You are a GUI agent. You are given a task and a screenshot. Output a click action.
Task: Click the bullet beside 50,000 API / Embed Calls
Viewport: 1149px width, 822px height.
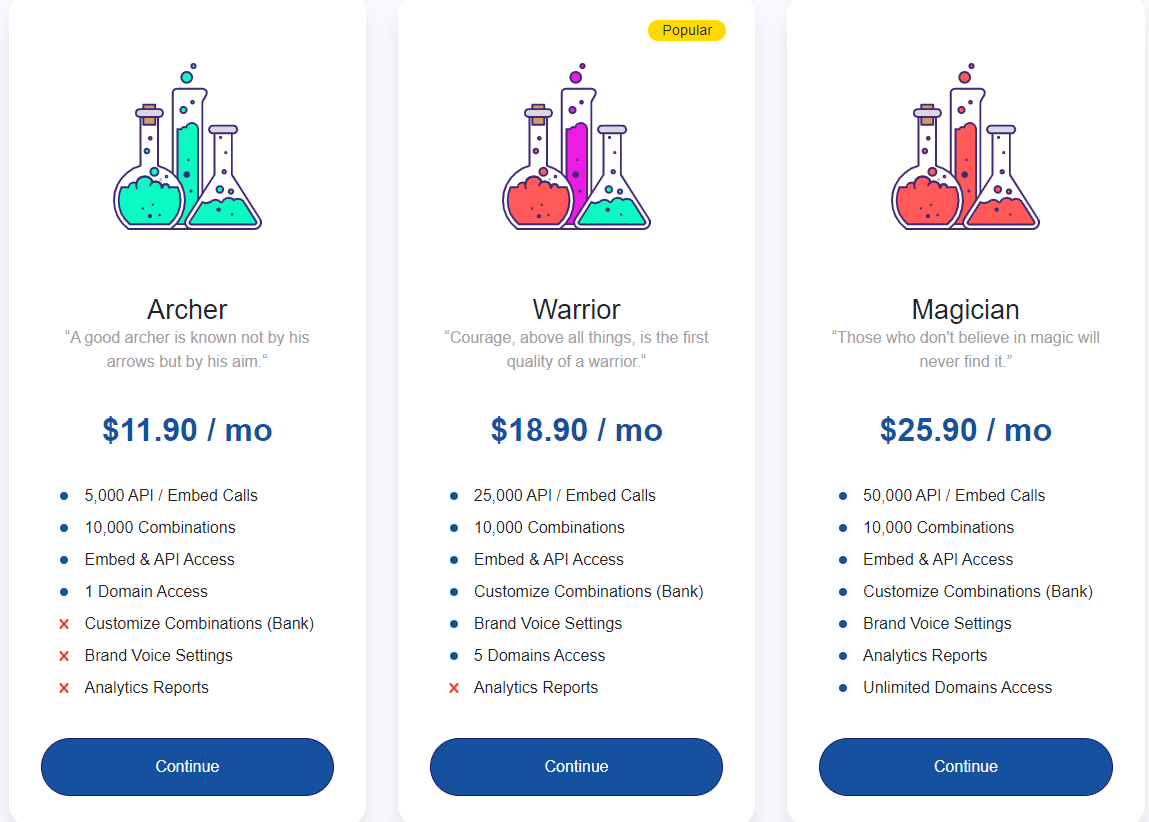pyautogui.click(x=843, y=495)
